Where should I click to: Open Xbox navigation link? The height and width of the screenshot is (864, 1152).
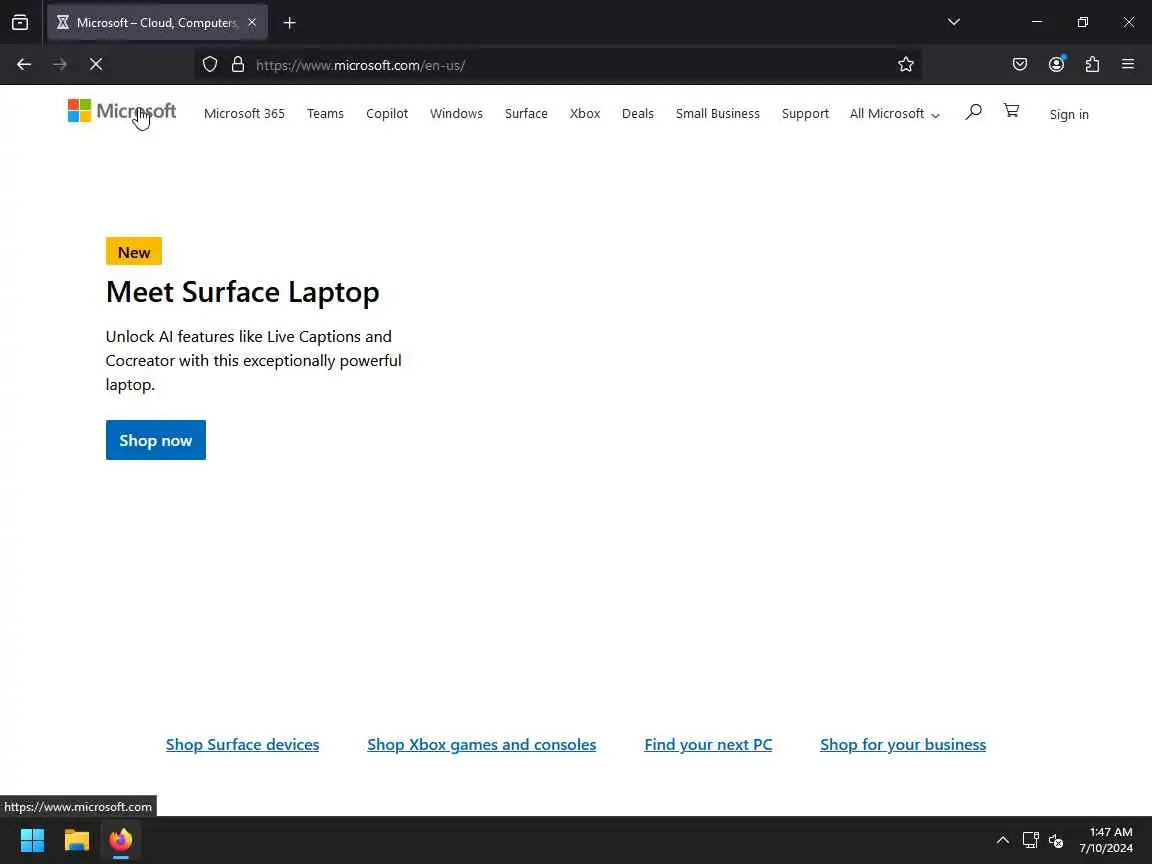[x=585, y=114]
